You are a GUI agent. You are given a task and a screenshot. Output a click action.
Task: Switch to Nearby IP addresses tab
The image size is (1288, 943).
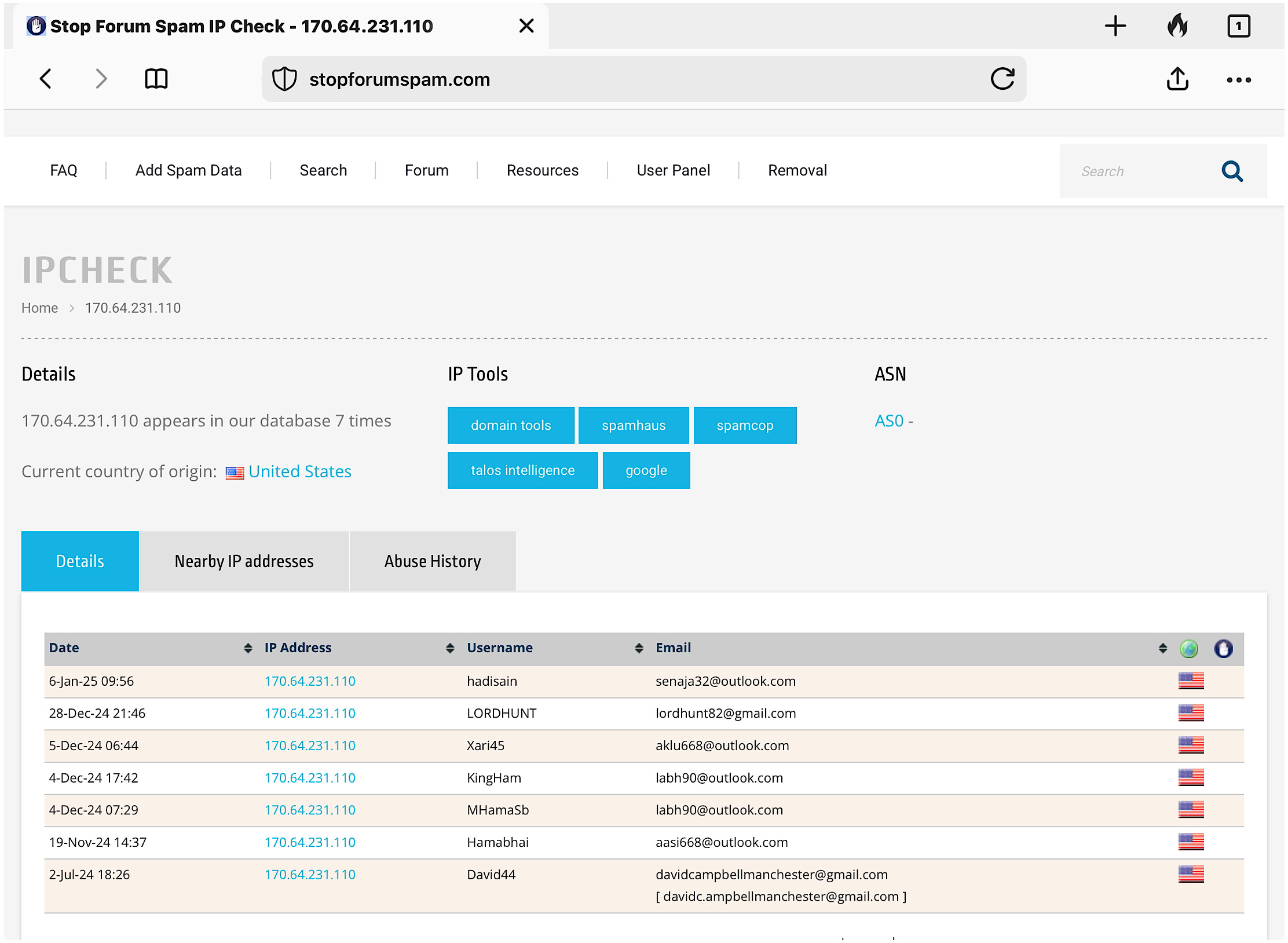[244, 561]
